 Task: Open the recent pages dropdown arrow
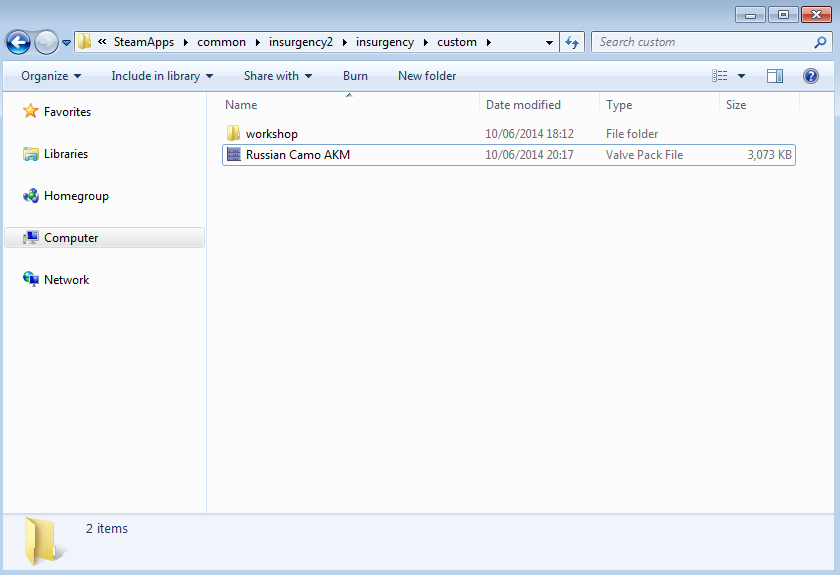point(66,42)
